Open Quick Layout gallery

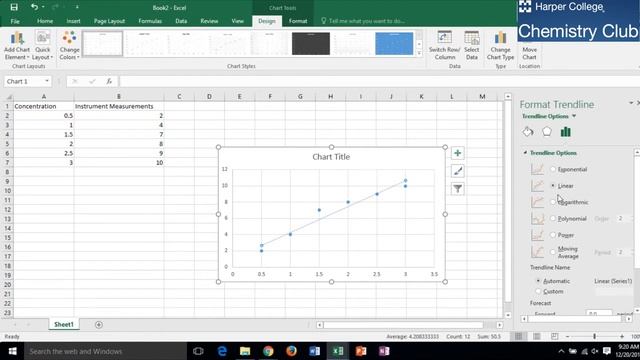pos(42,46)
